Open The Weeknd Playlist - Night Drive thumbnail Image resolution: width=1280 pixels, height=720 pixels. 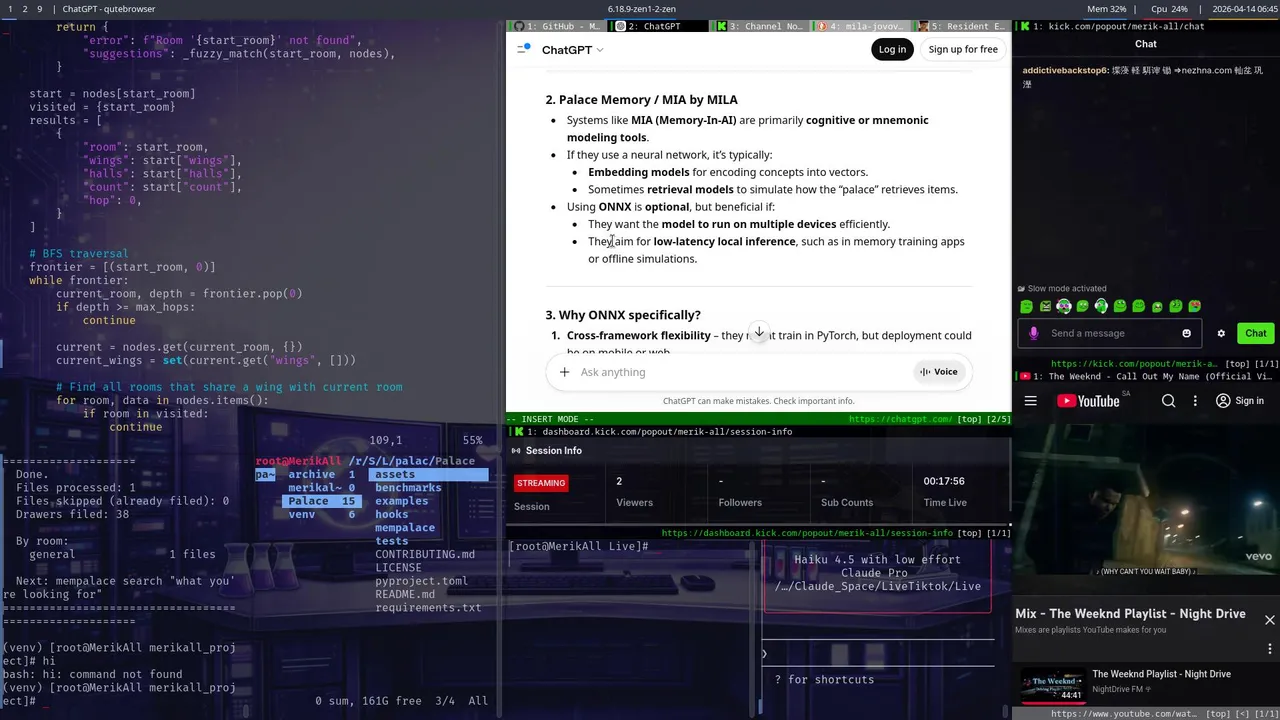[x=1053, y=687]
